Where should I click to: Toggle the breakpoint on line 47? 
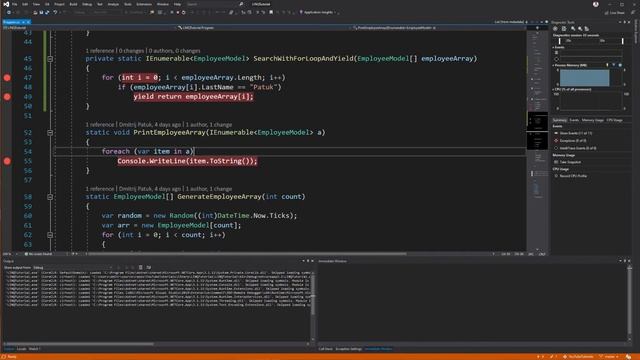point(7,78)
